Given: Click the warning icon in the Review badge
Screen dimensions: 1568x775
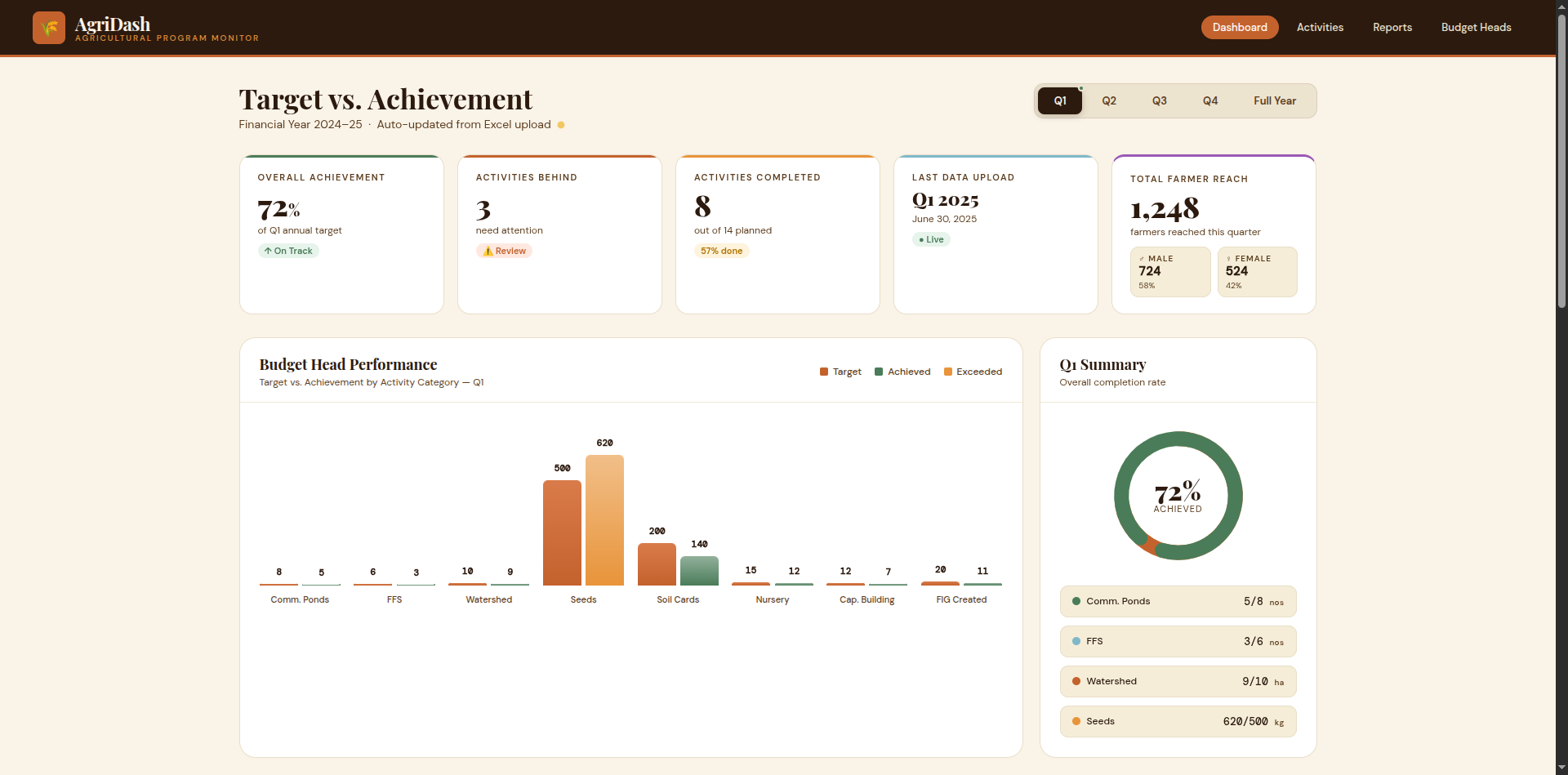Looking at the screenshot, I should coord(488,251).
